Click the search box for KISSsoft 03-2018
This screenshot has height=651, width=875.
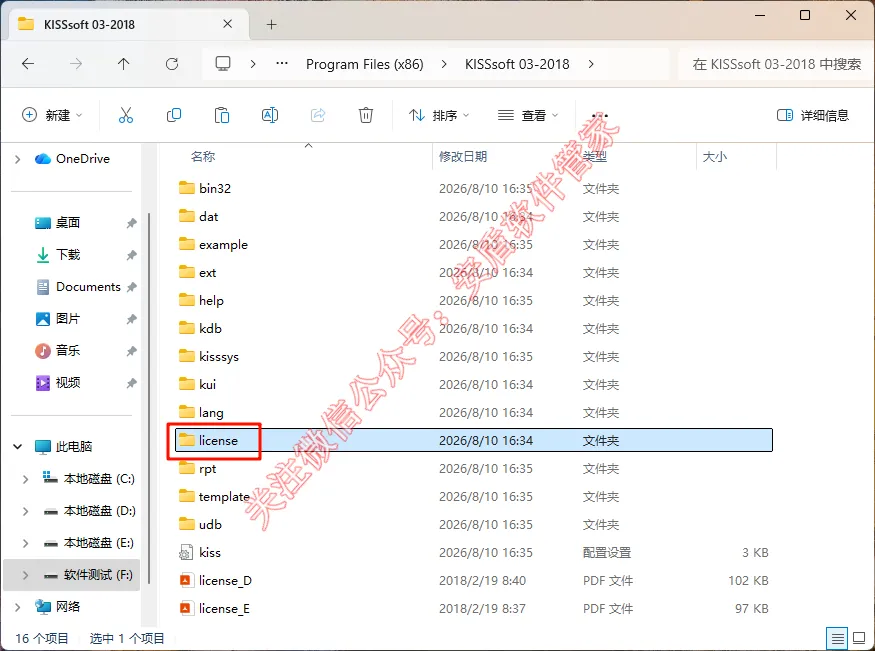click(x=776, y=64)
